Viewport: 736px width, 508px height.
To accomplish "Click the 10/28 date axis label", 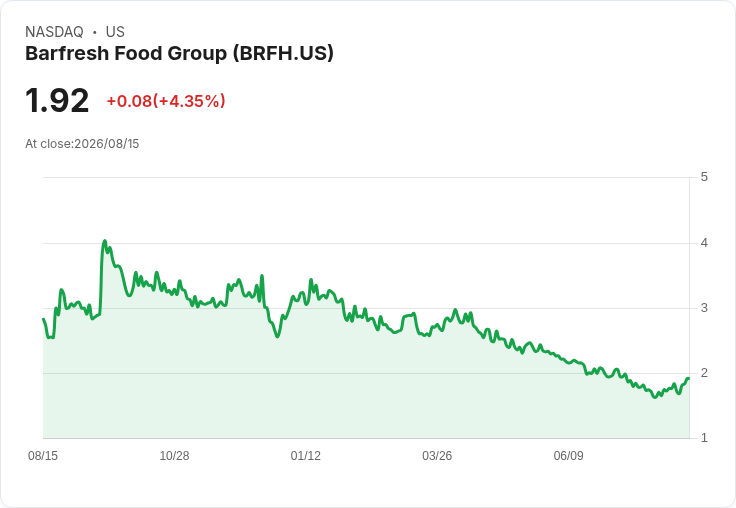I will click(174, 455).
